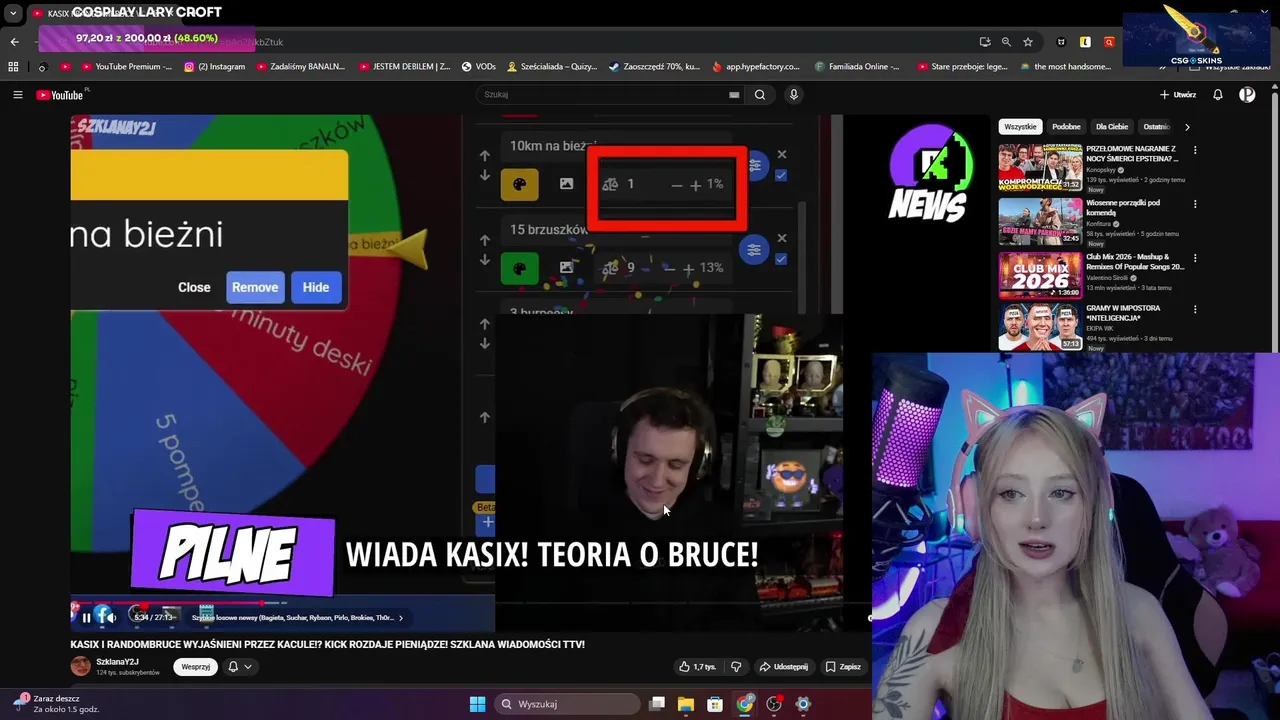The width and height of the screenshot is (1280, 720).
Task: Start voice search with the microphone
Action: point(794,95)
